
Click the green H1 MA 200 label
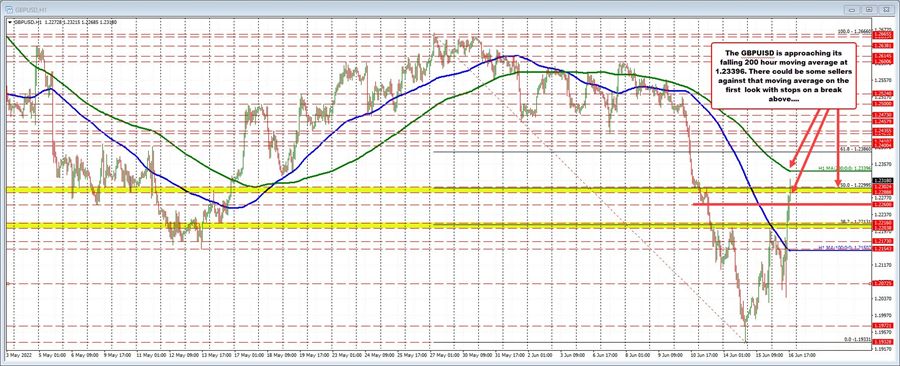point(845,169)
